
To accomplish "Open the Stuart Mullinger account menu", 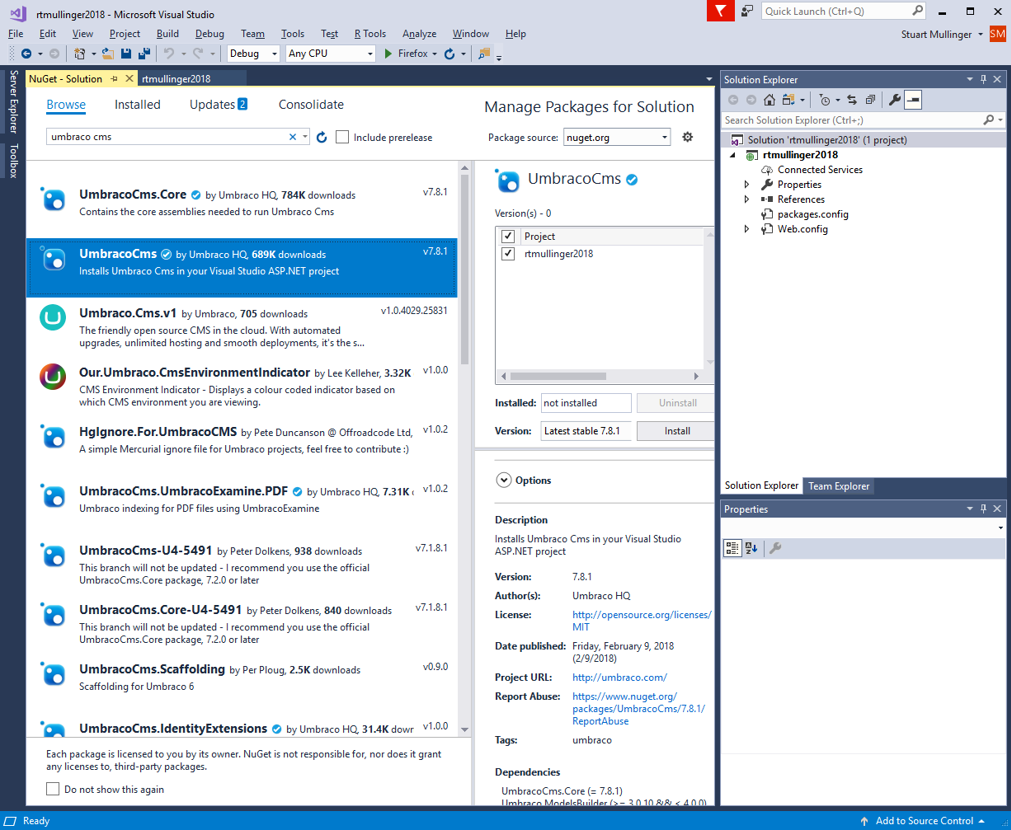I will (941, 34).
